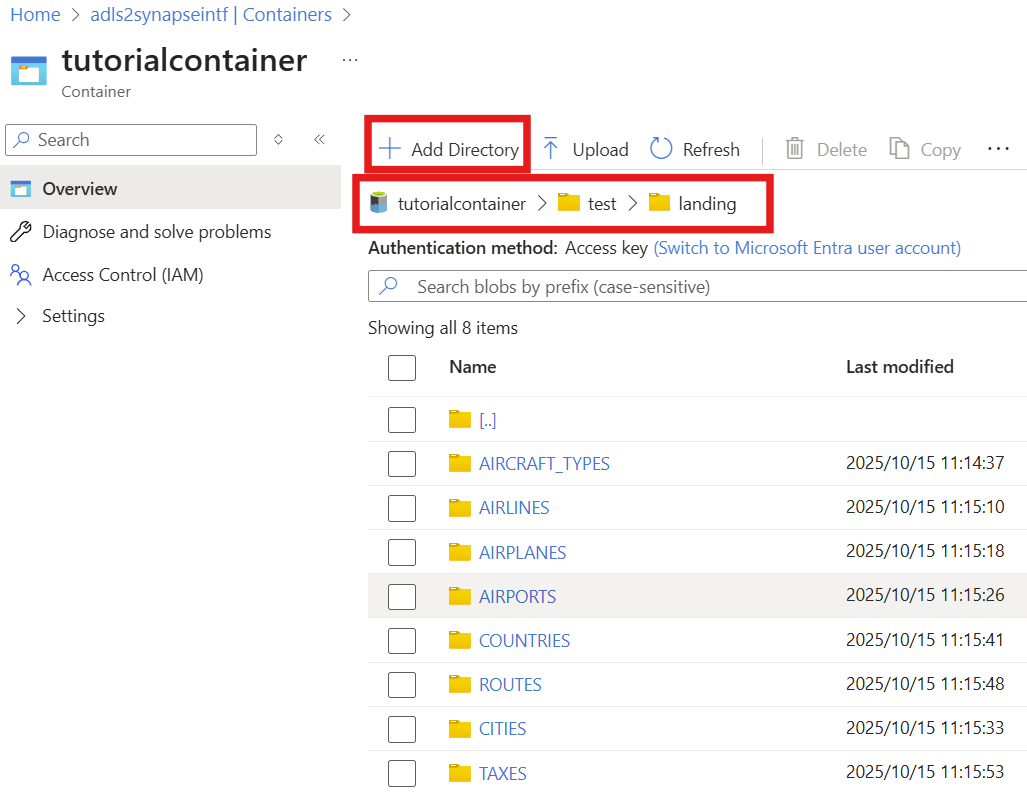The width and height of the screenshot is (1027, 792).
Task: Open the AIRPORTS folder link
Action: 517,597
